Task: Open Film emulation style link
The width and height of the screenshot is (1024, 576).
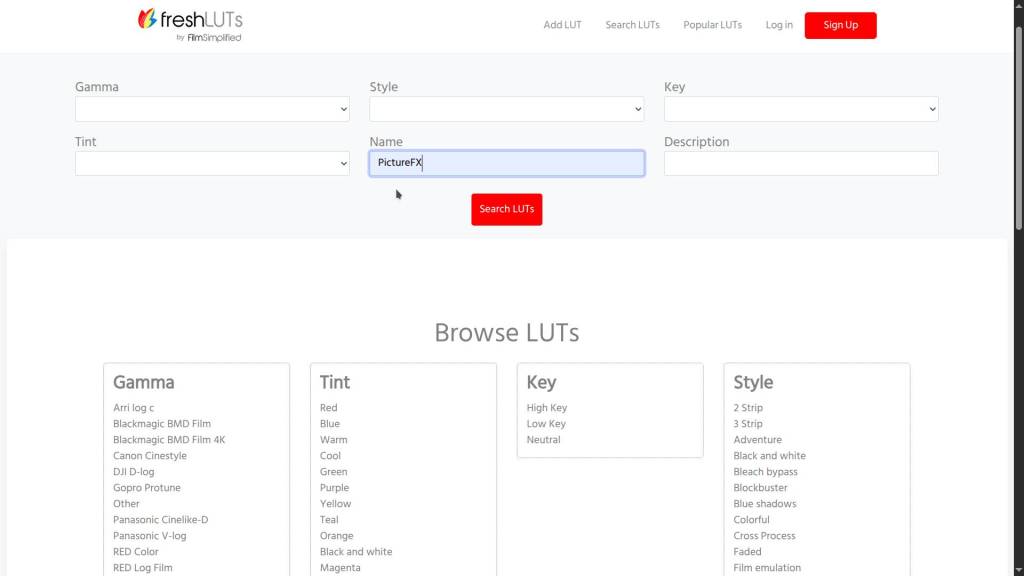Action: pos(767,568)
